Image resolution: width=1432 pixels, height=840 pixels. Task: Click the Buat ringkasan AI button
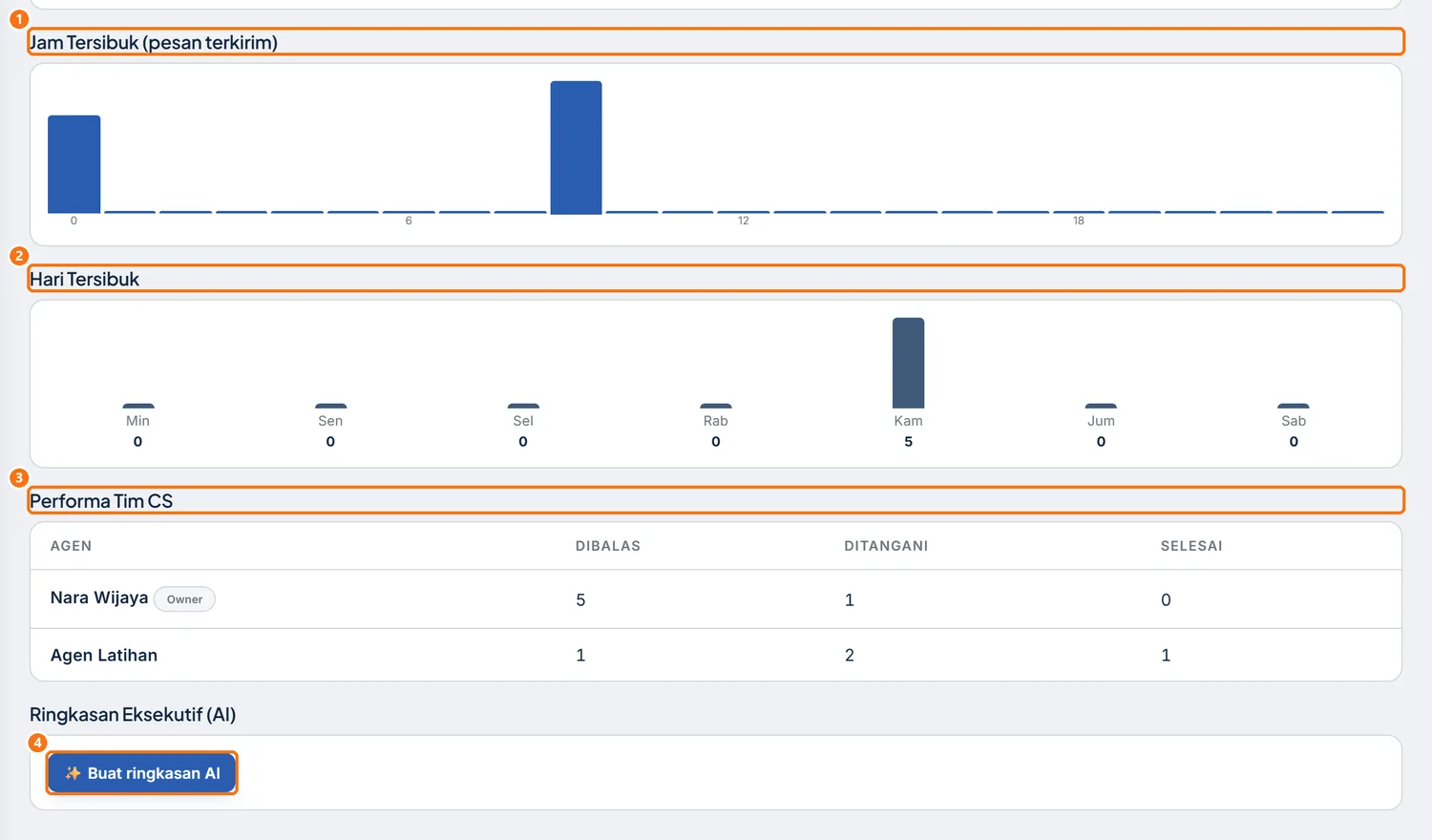142,773
